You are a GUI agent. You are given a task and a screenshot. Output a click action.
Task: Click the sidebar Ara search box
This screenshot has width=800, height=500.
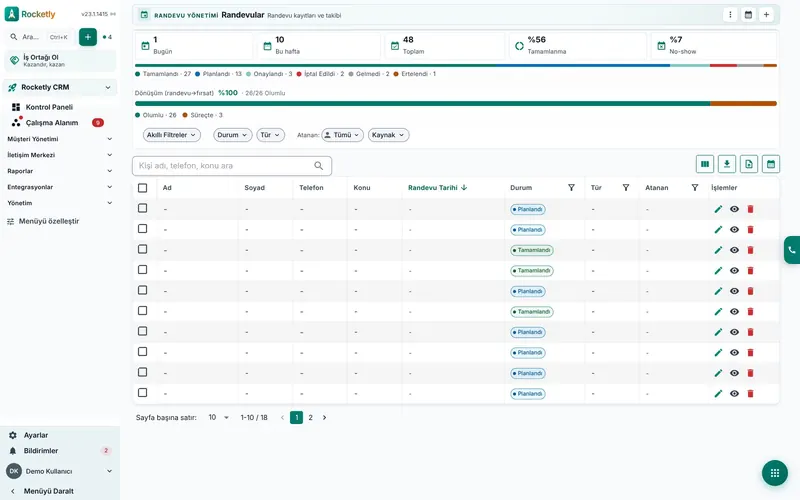coord(42,37)
